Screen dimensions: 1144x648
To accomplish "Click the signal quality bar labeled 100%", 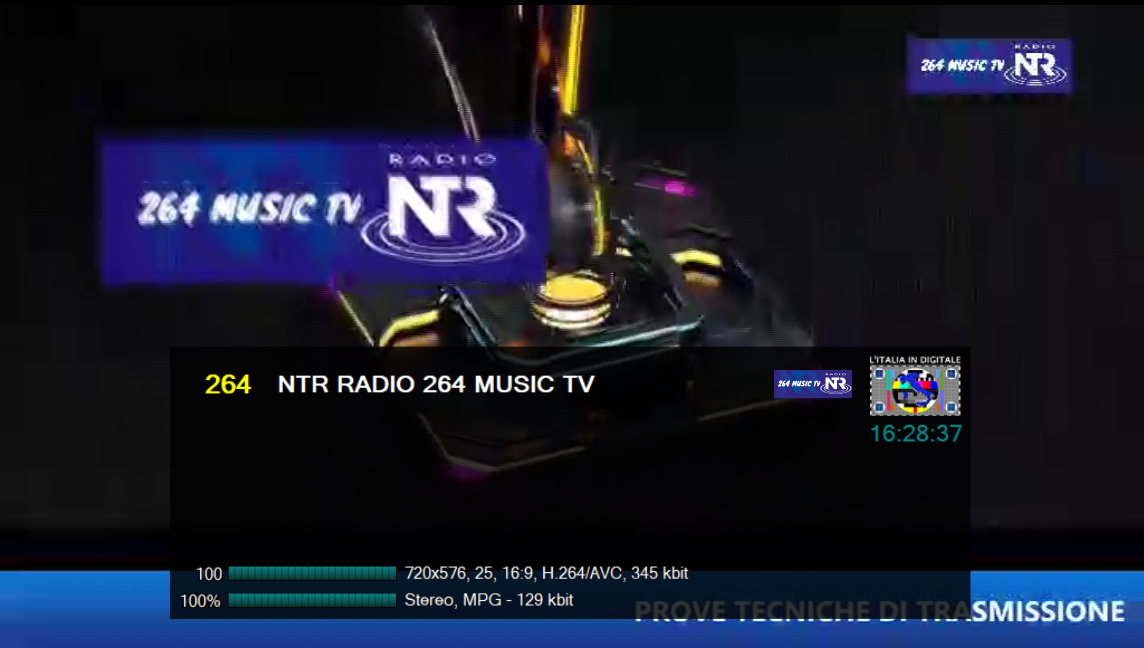I will 312,600.
